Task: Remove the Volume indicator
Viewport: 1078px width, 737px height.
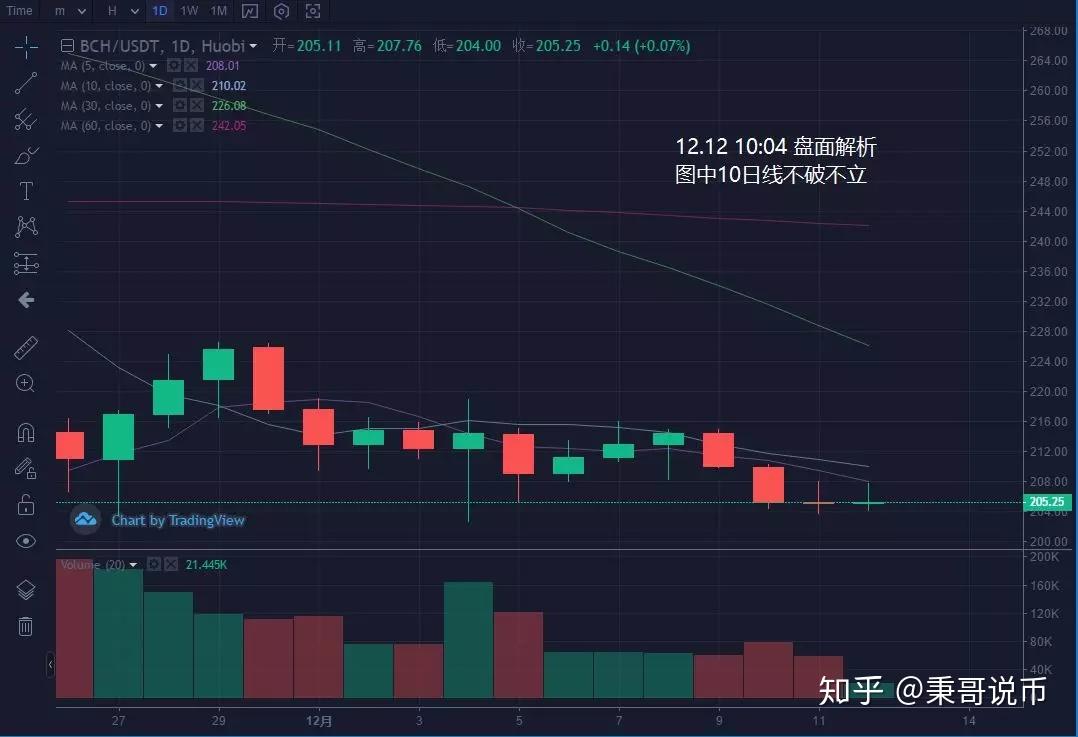Action: point(171,564)
